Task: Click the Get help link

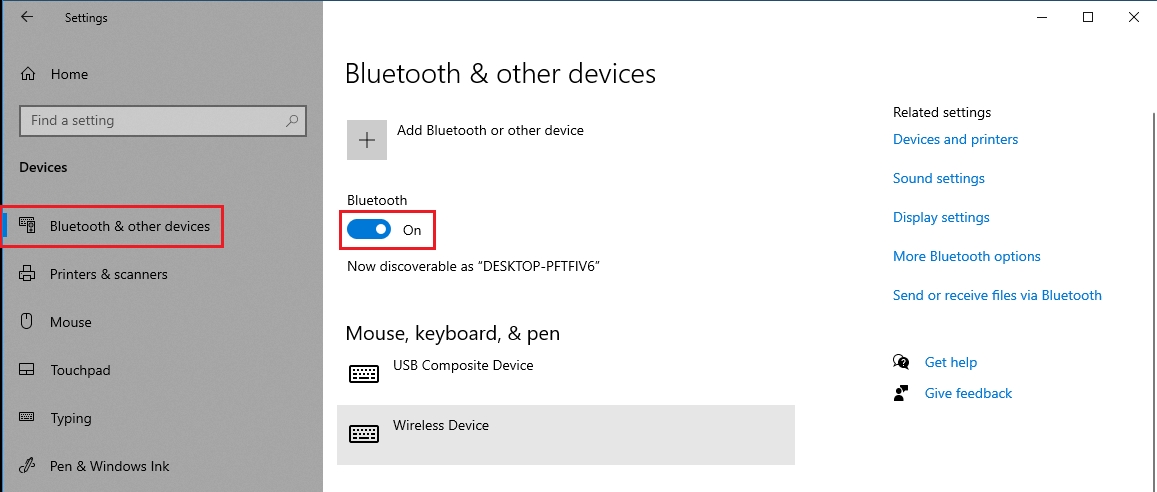Action: [x=950, y=363]
